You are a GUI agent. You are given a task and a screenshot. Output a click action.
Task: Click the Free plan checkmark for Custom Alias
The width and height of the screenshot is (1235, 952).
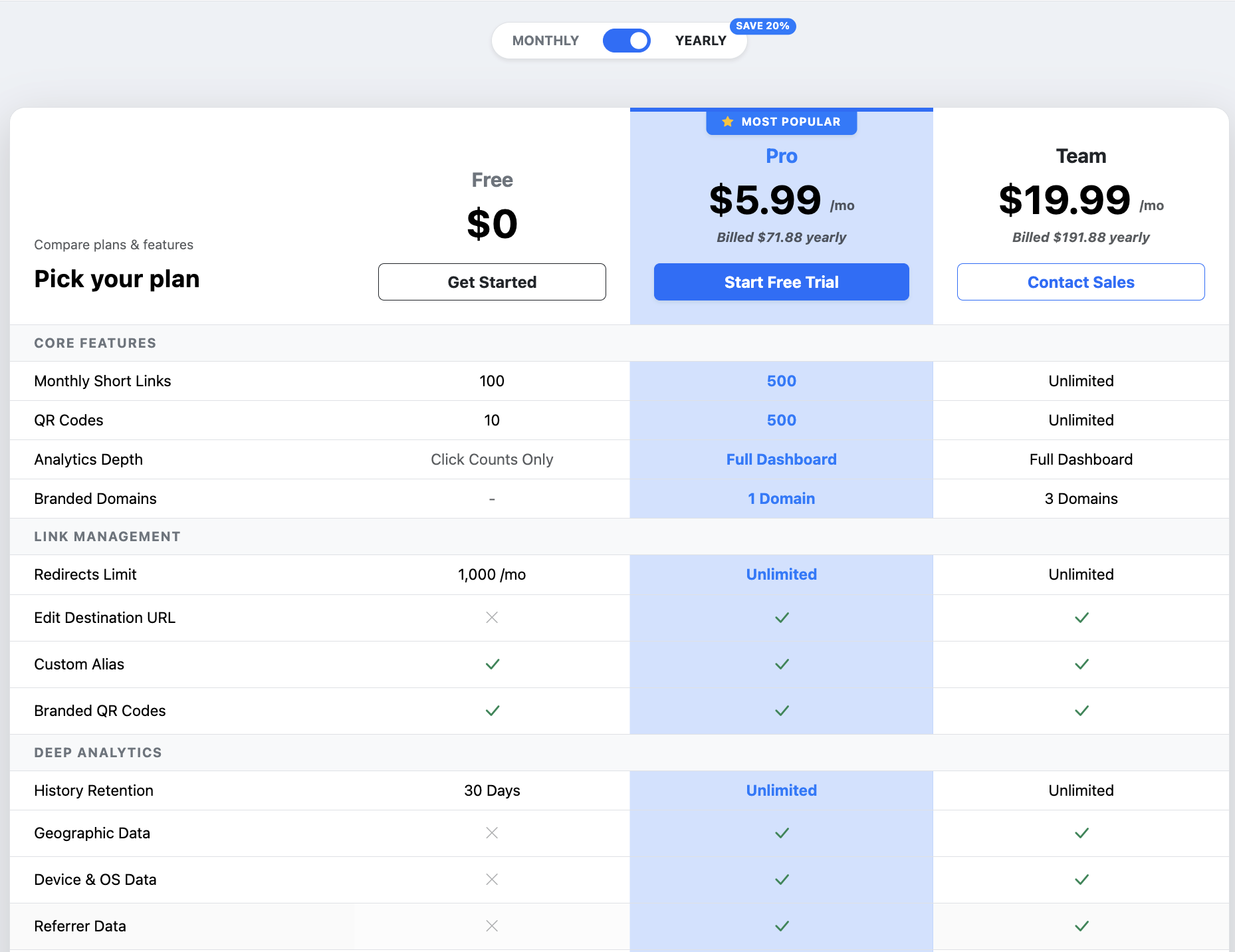tap(492, 664)
